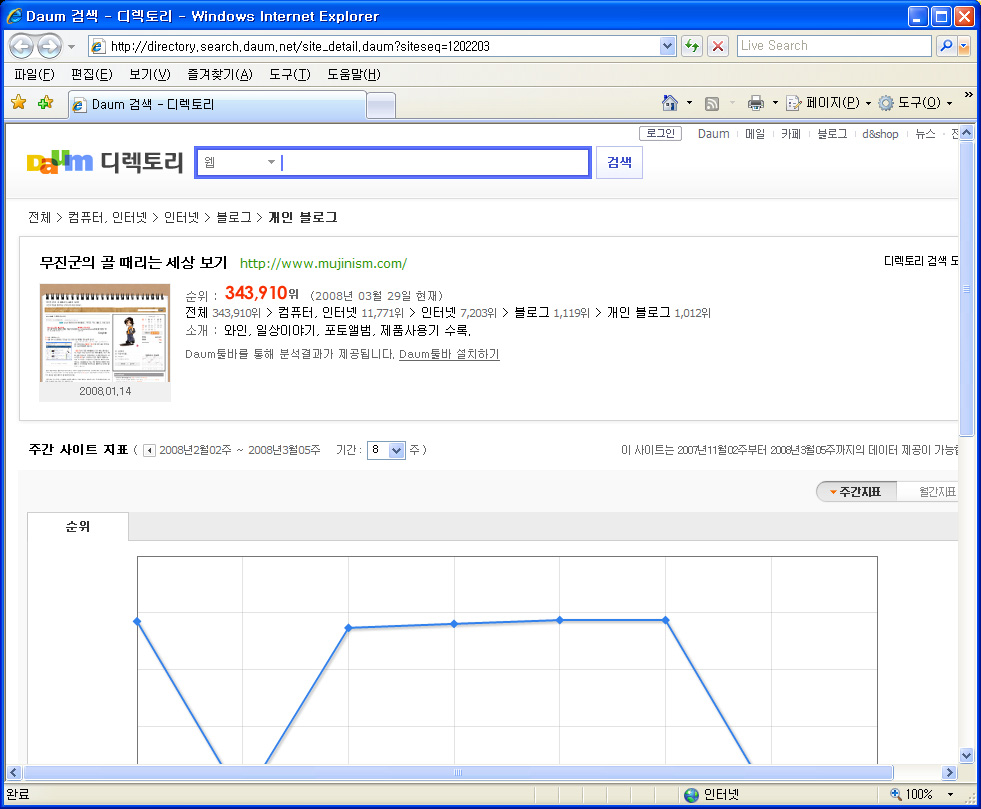Click the horizontal scrollbar right arrow
The width and height of the screenshot is (981, 809).
pos(950,773)
